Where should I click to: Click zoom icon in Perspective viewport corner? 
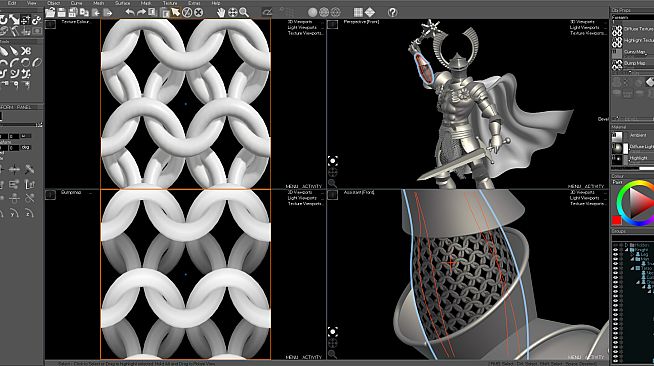pos(332,183)
